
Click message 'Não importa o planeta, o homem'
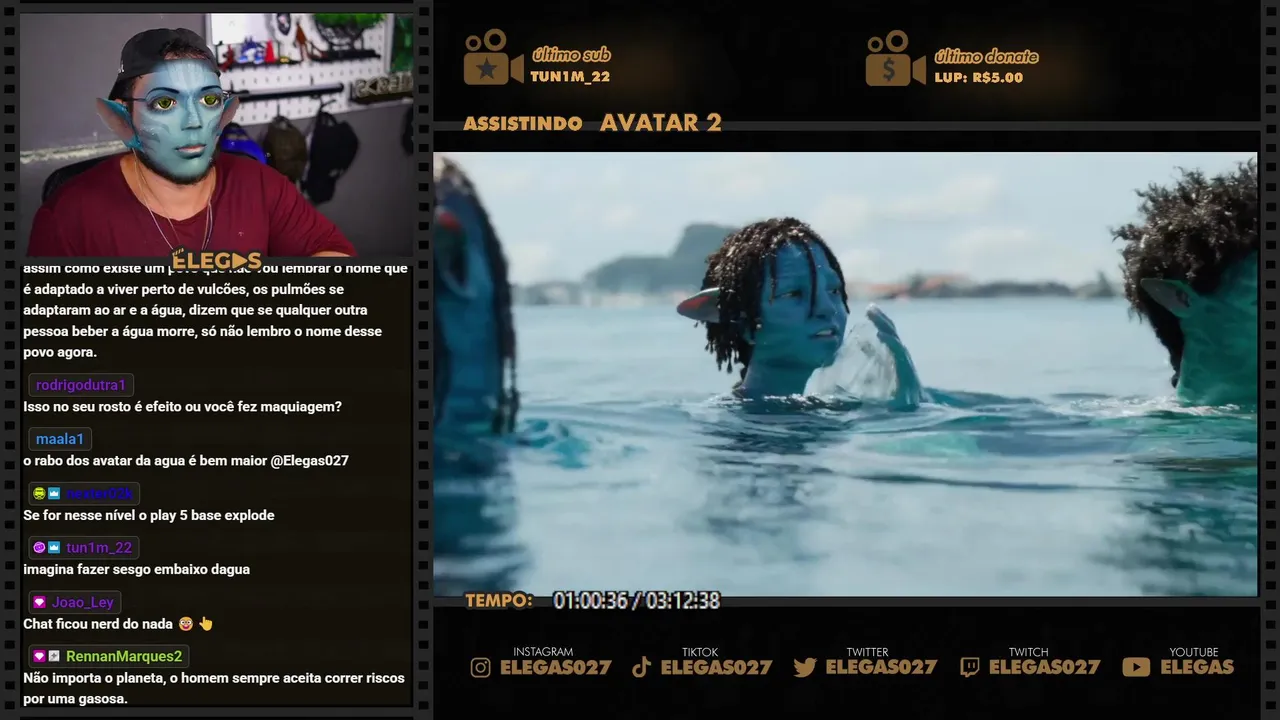tap(214, 688)
